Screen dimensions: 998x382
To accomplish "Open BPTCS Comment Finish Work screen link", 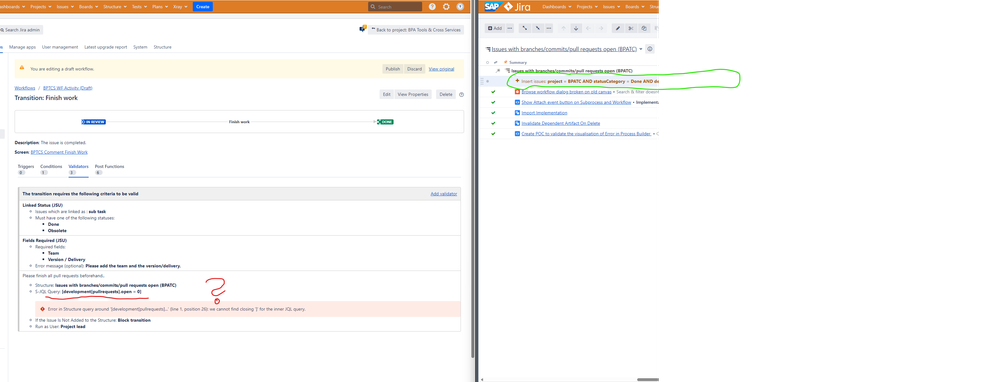I will coord(59,152).
